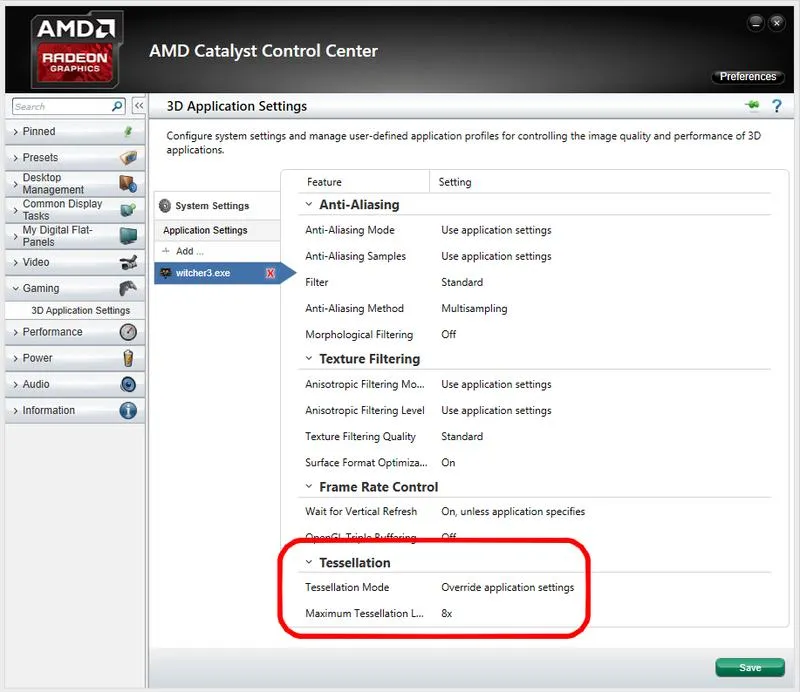
Task: Change the Tessellation Mode setting value
Action: click(x=507, y=587)
